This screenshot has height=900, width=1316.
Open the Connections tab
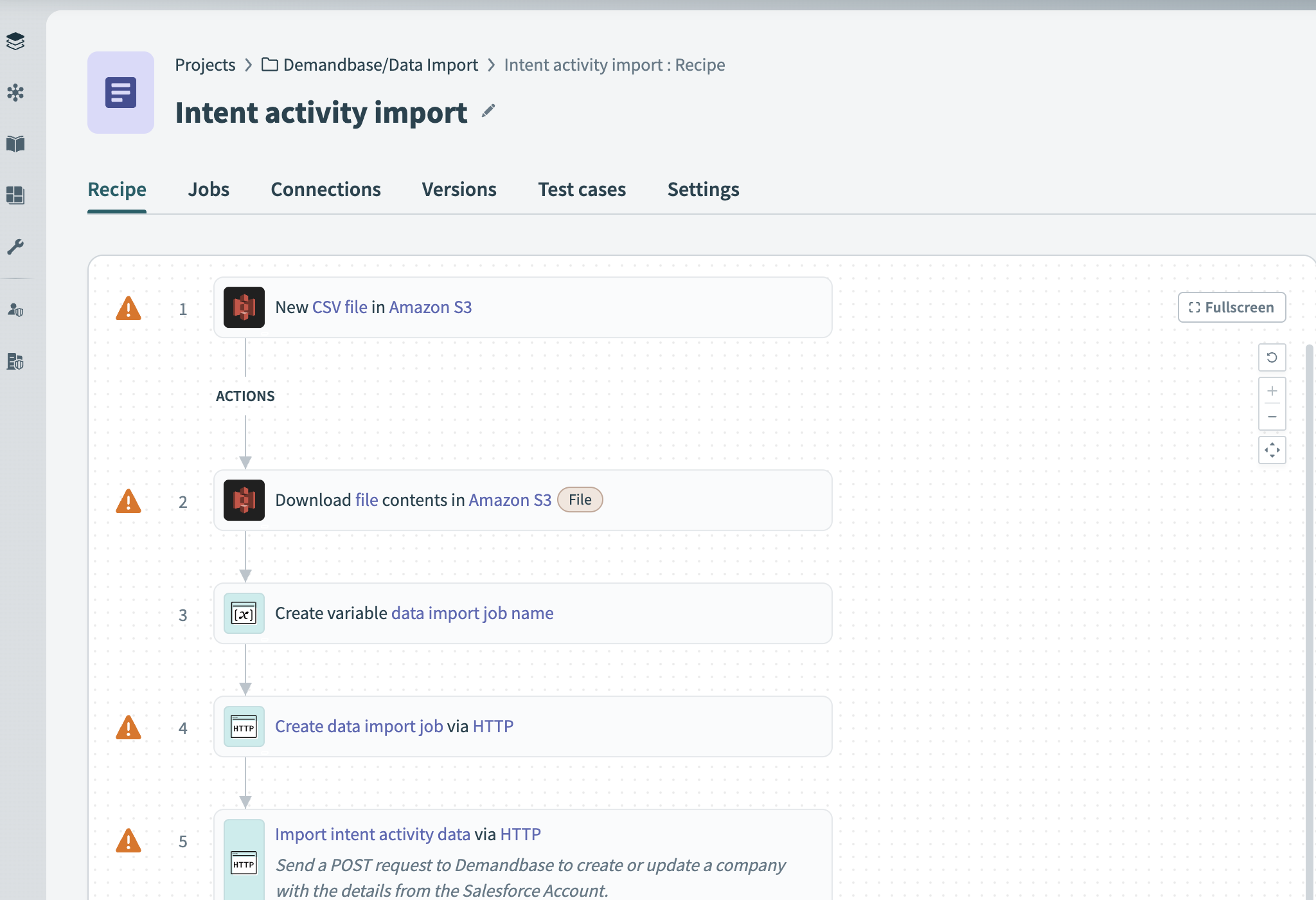pos(326,190)
